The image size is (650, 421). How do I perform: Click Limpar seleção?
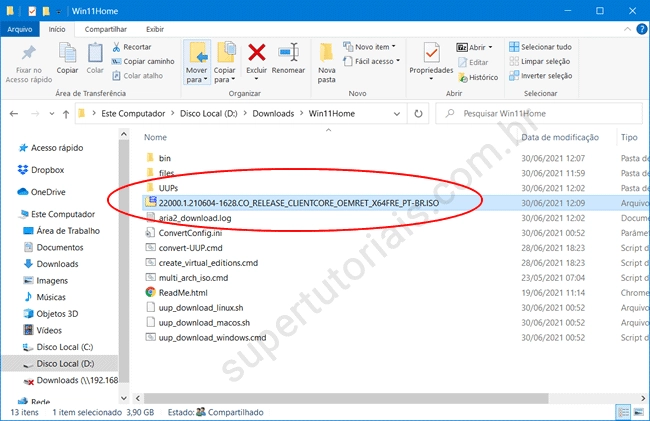539,61
